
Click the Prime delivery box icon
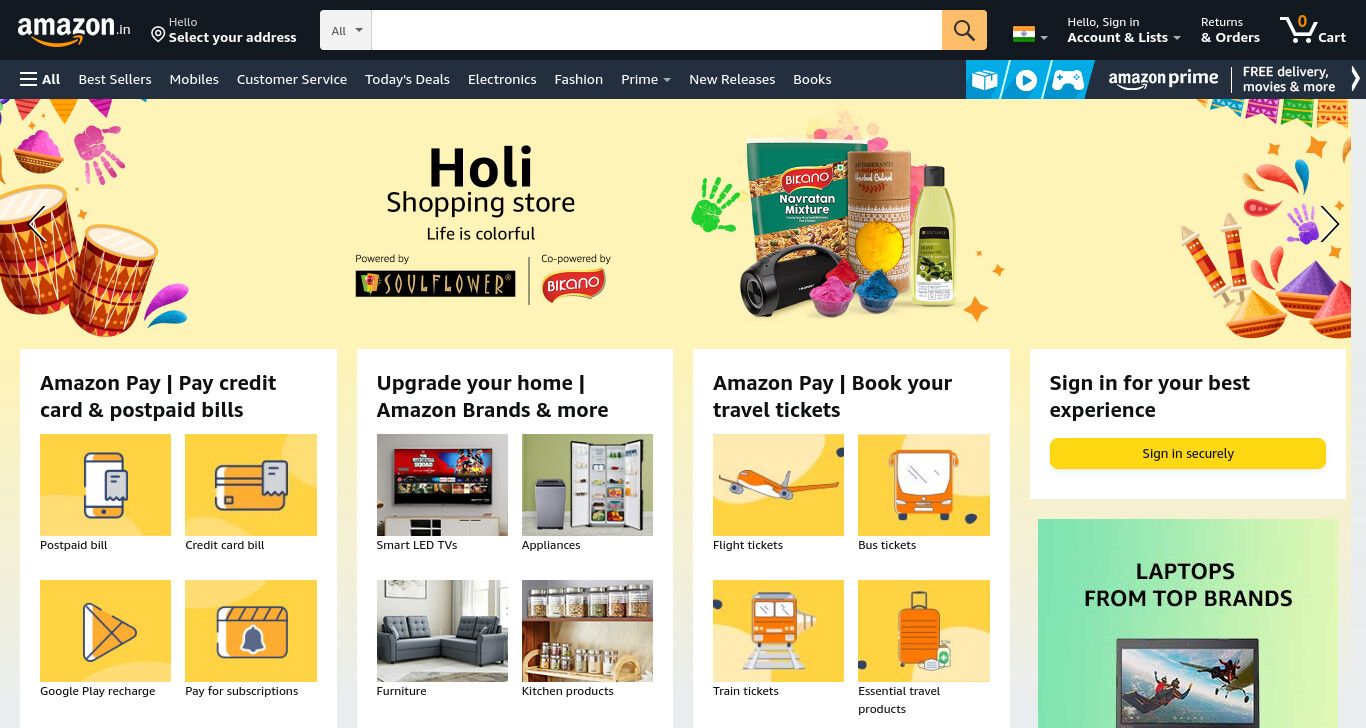coord(984,80)
